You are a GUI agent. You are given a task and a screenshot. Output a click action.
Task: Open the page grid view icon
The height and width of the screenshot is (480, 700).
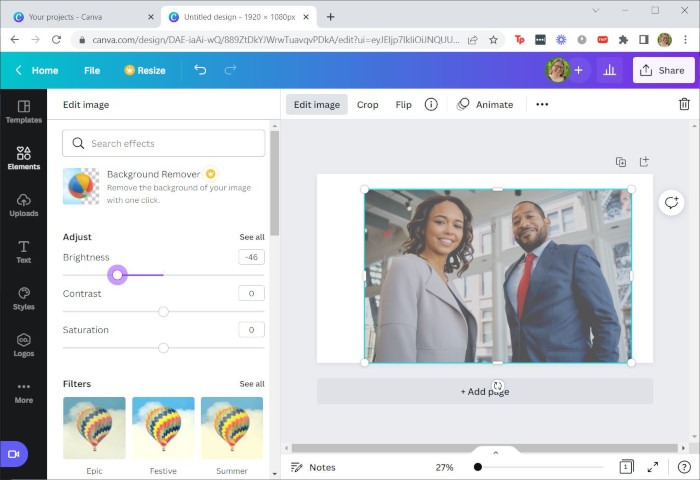[x=626, y=467]
